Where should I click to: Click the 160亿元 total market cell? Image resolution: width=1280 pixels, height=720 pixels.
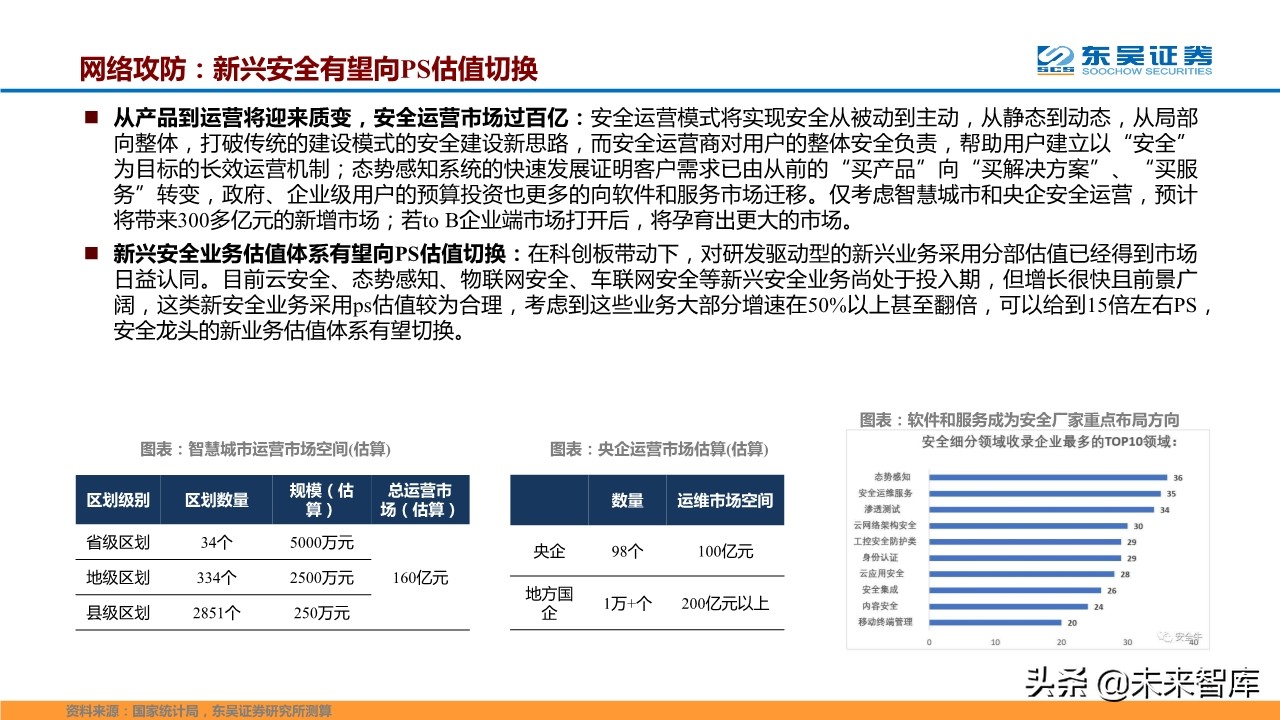(x=420, y=577)
